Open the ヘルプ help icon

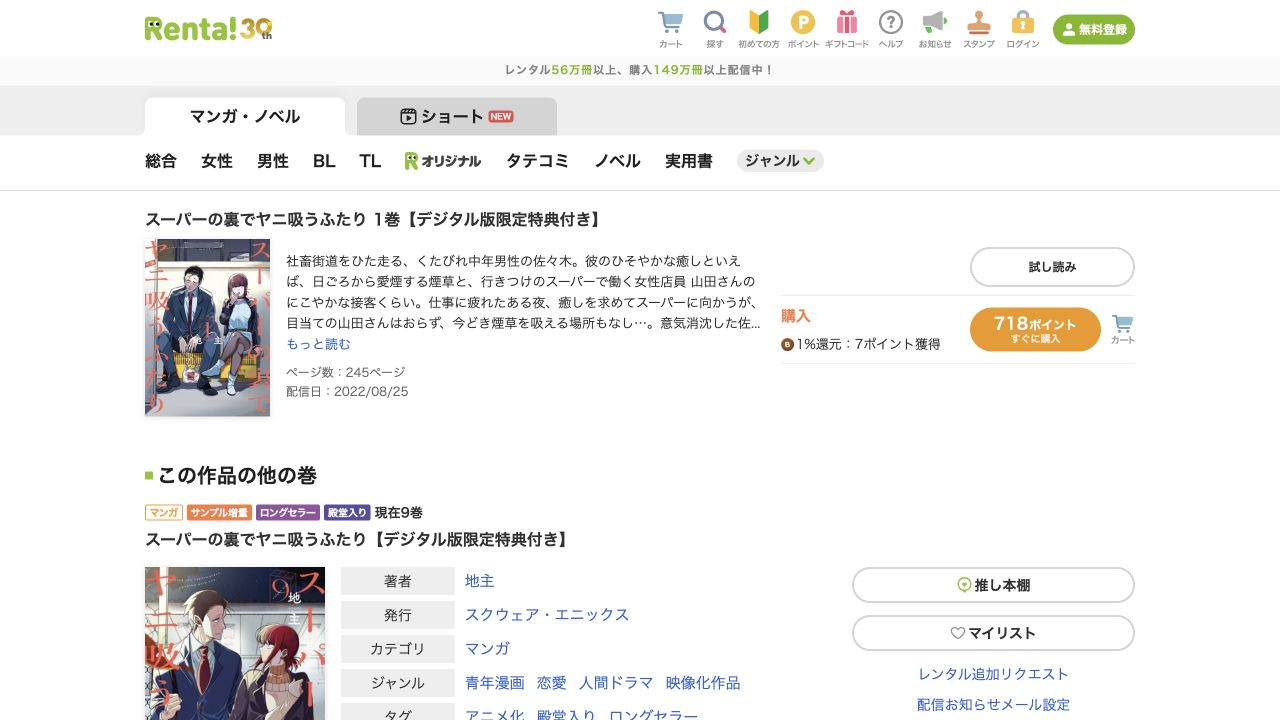coord(891,29)
